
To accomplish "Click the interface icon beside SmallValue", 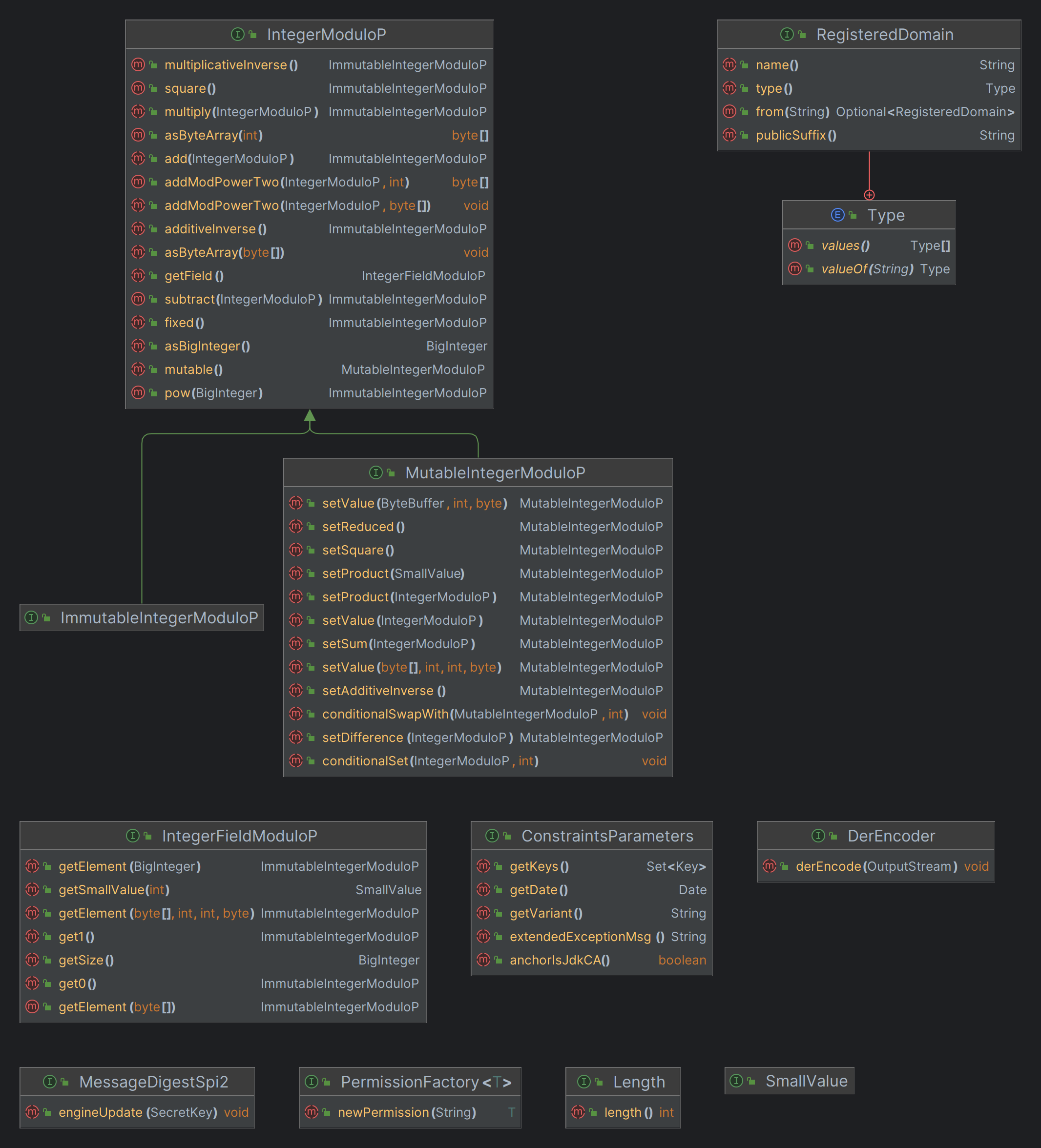I will pos(736,1080).
